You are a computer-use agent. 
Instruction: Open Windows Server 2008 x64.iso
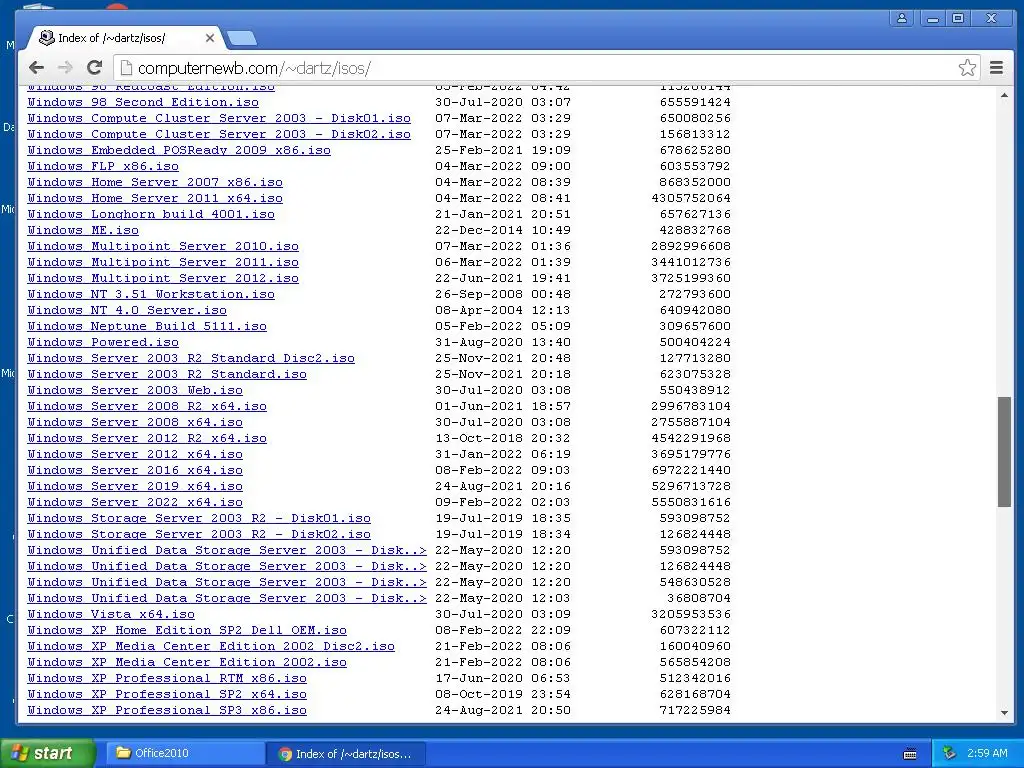[135, 423]
